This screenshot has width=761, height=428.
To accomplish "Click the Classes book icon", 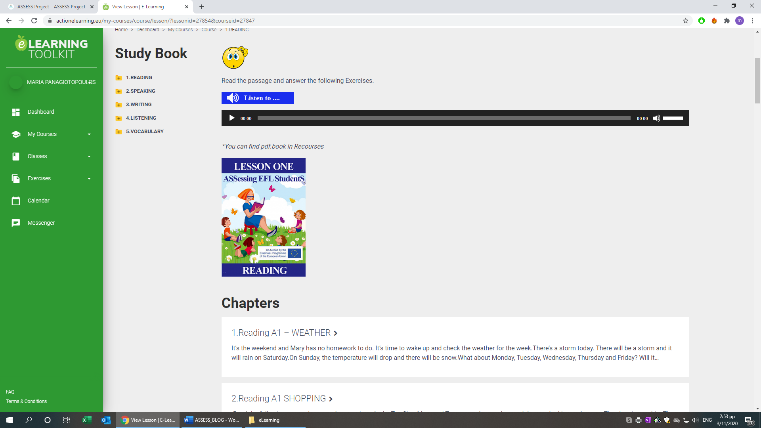I will [x=16, y=156].
